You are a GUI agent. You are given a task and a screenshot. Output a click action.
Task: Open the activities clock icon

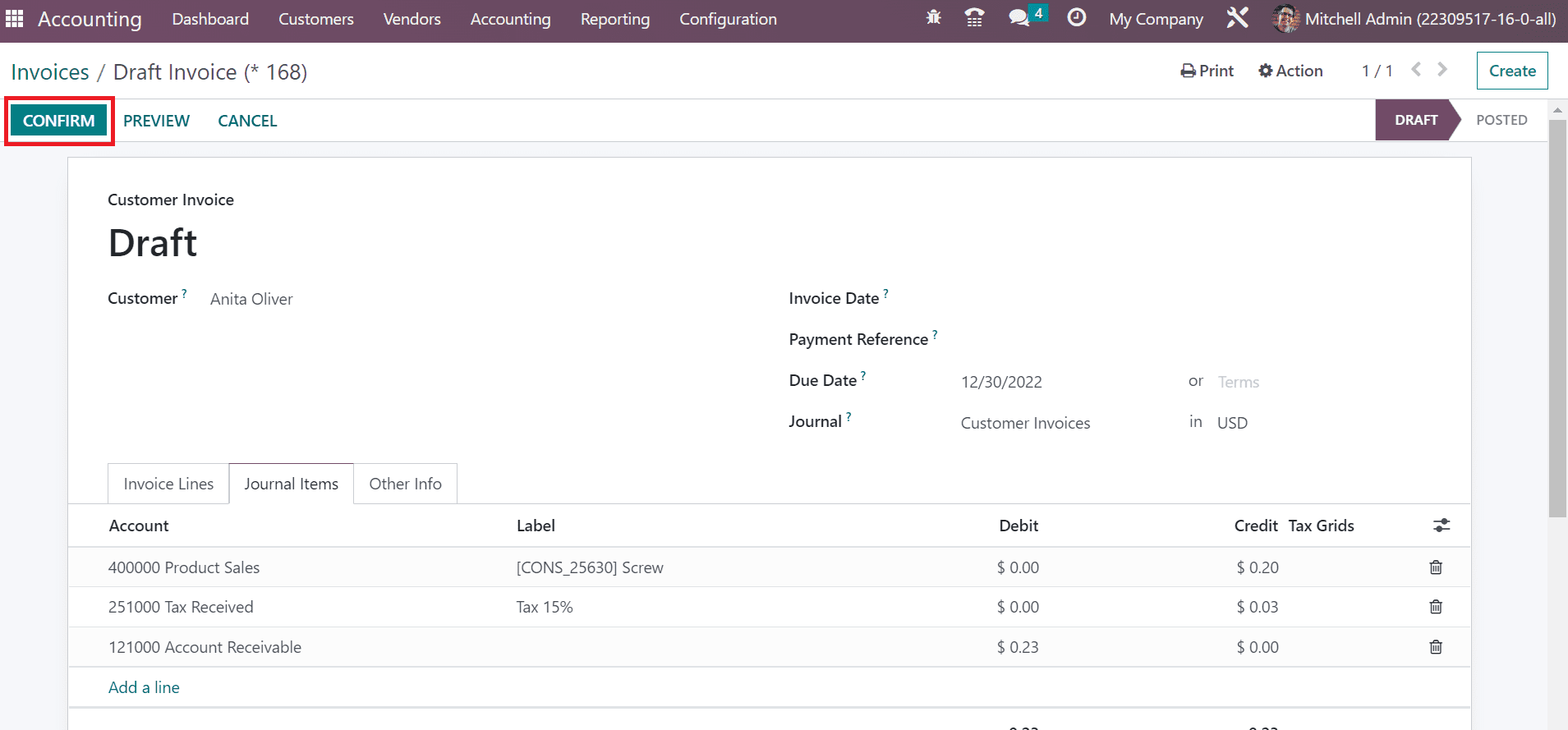[1077, 17]
